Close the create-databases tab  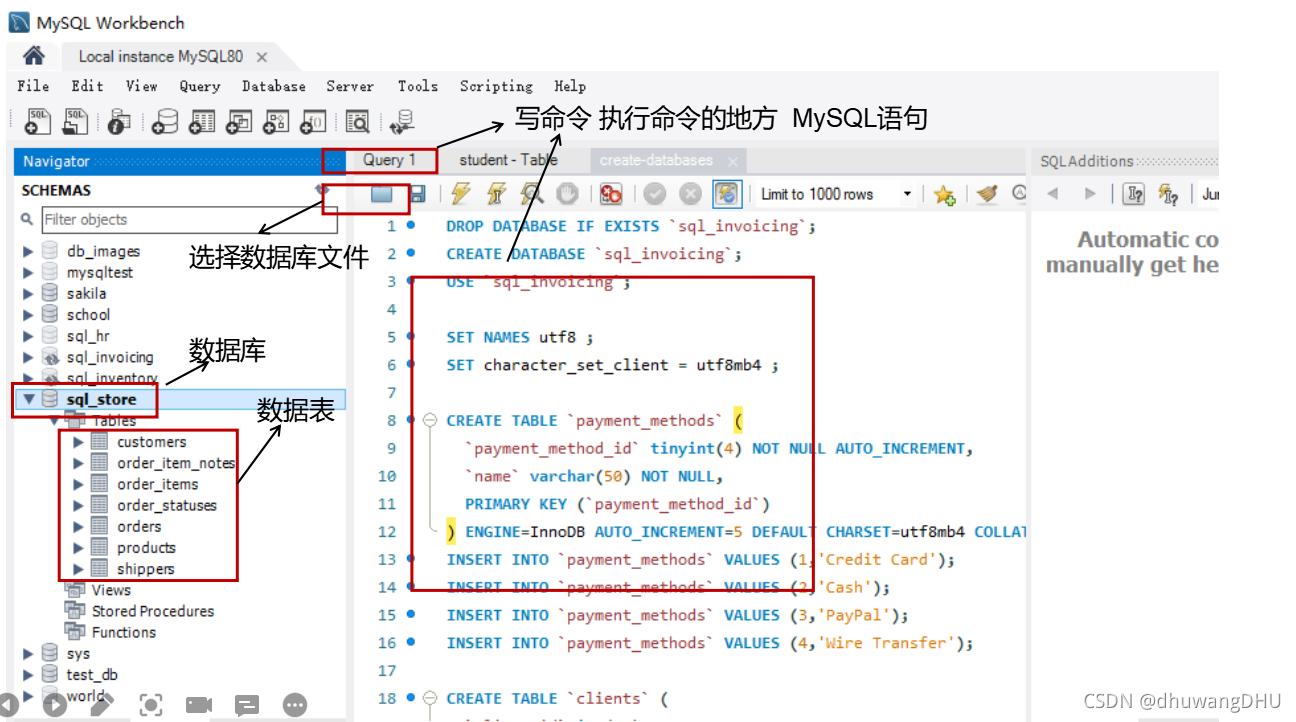pos(732,161)
